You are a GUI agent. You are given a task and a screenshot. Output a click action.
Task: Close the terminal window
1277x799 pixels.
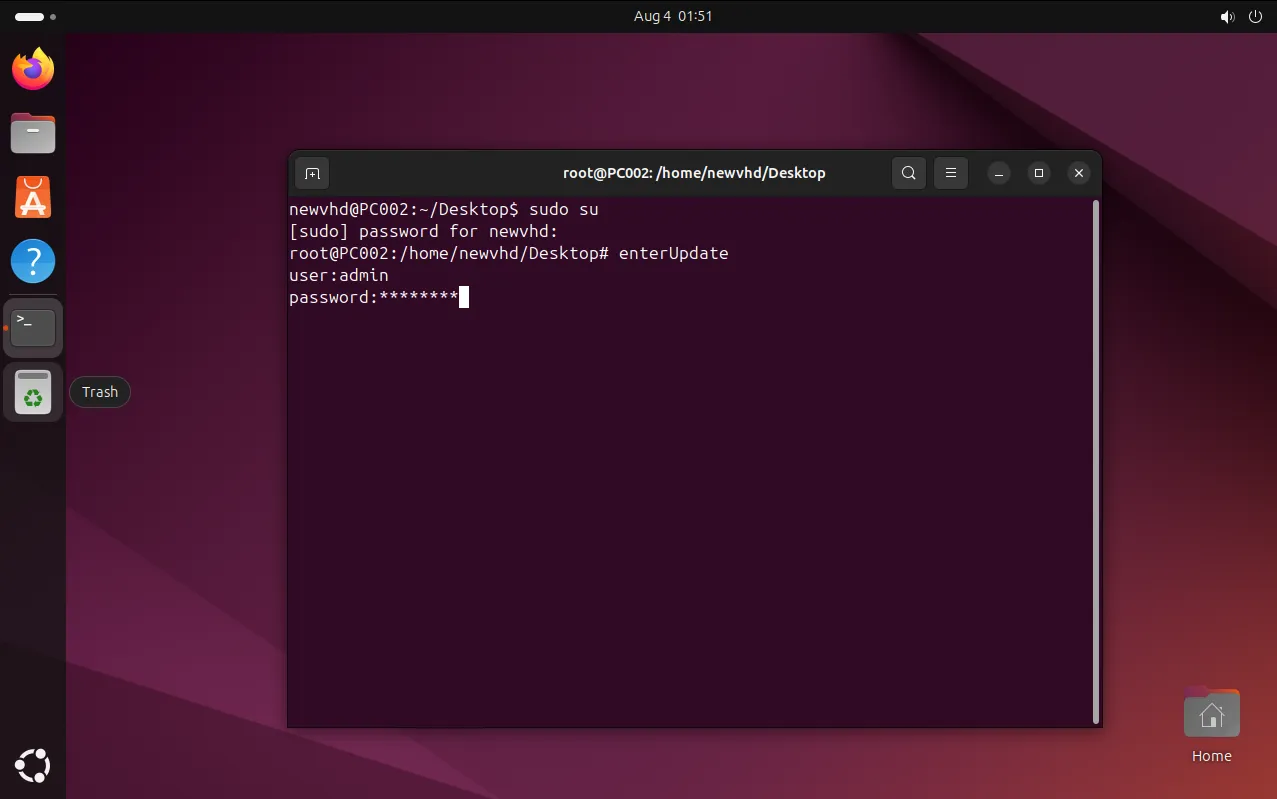1078,173
